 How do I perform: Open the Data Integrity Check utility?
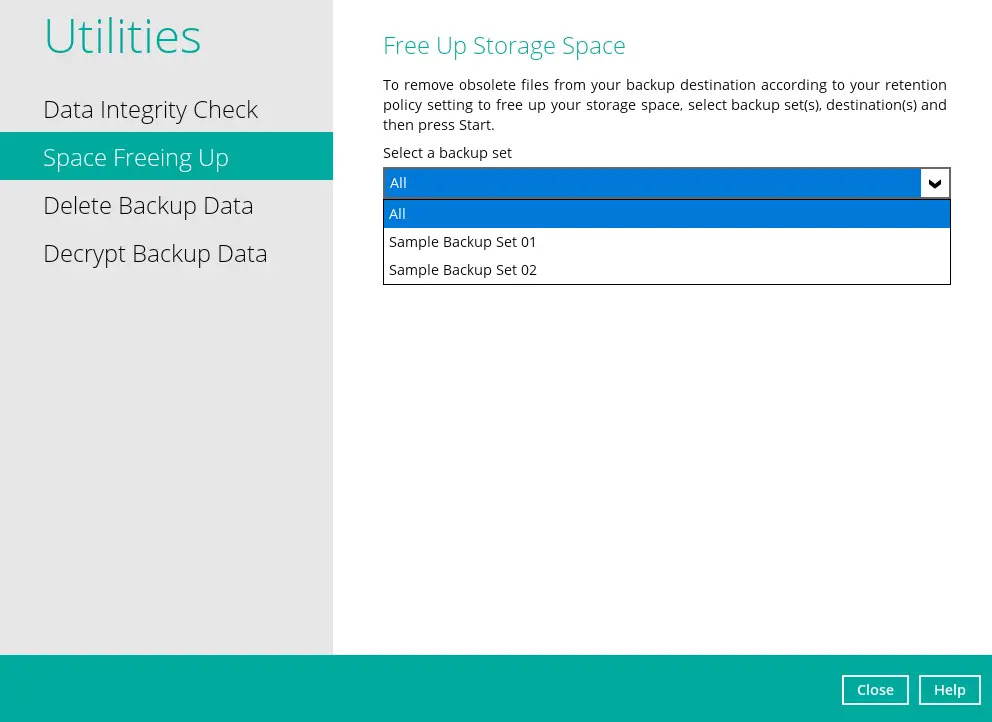coord(150,110)
